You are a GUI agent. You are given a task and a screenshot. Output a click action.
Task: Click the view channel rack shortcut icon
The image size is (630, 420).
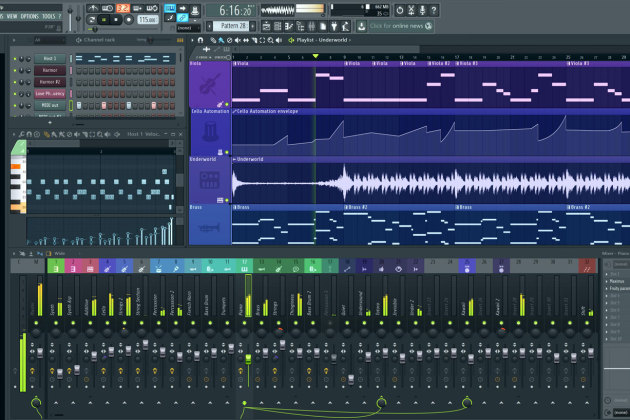[278, 26]
